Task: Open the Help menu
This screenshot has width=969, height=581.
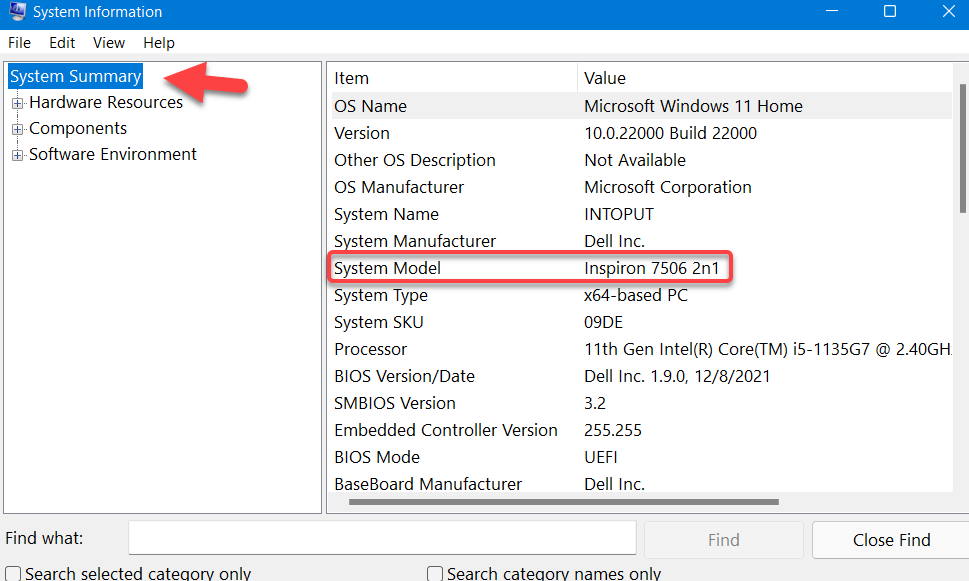Action: [x=159, y=43]
